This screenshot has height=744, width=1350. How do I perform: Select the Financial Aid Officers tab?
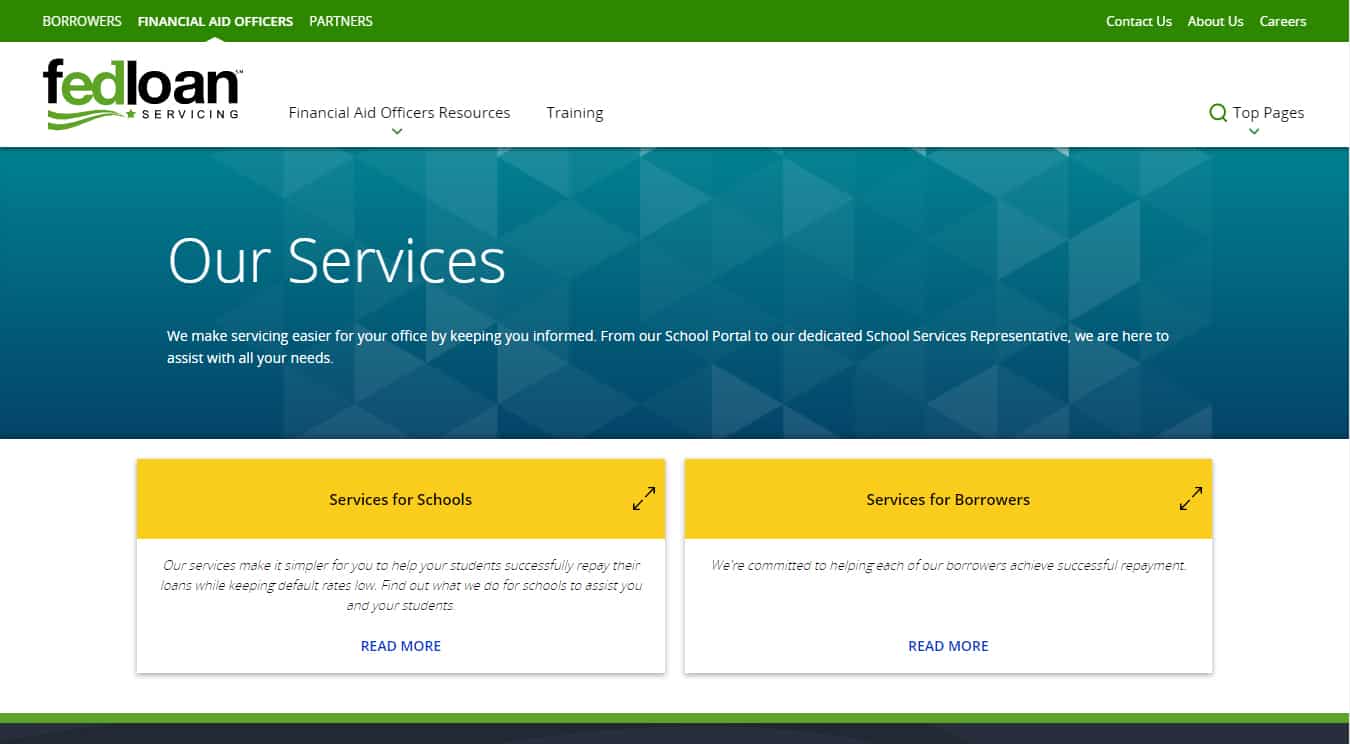tap(215, 21)
